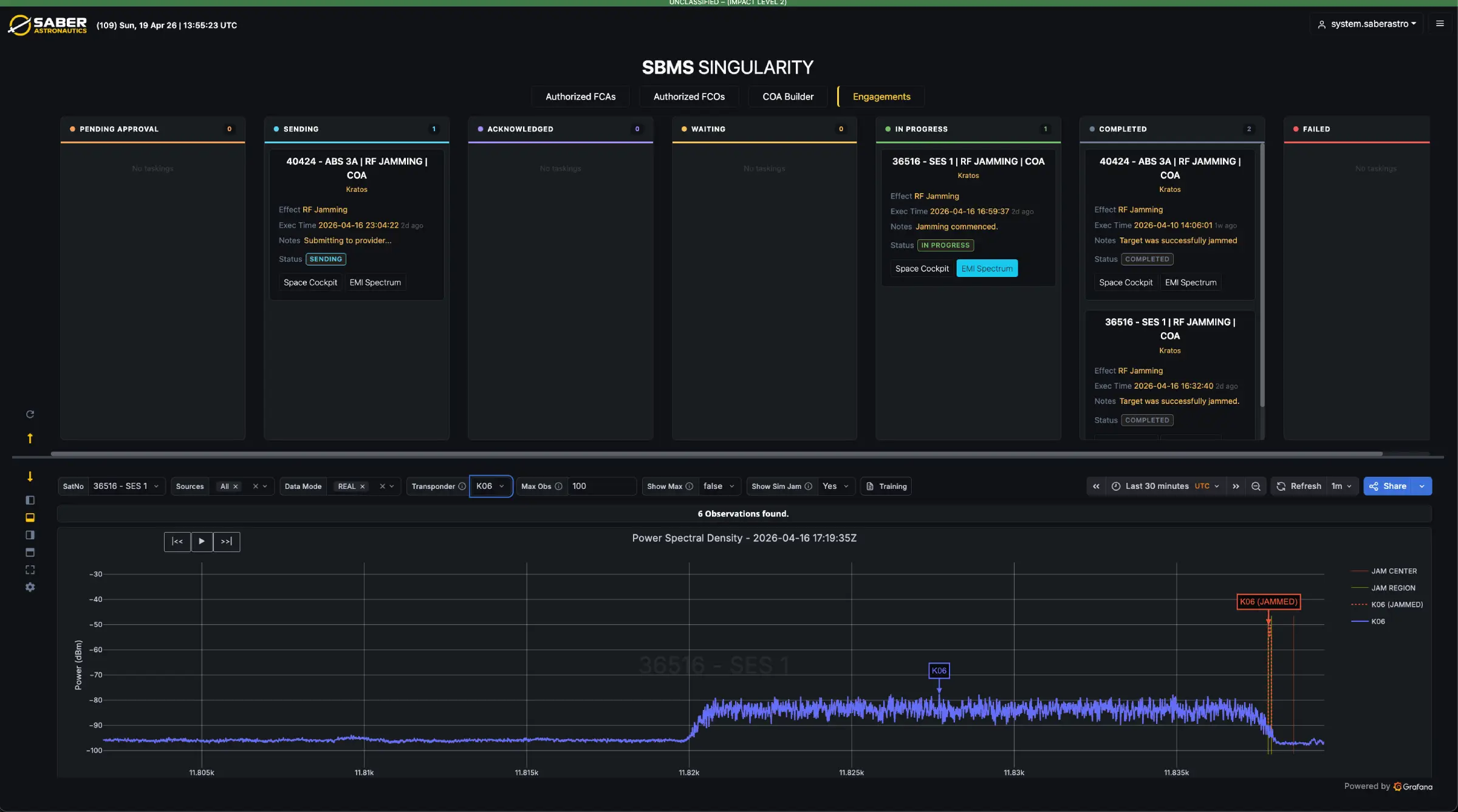Zoom out the time range
The height and width of the screenshot is (812, 1458).
click(1256, 486)
